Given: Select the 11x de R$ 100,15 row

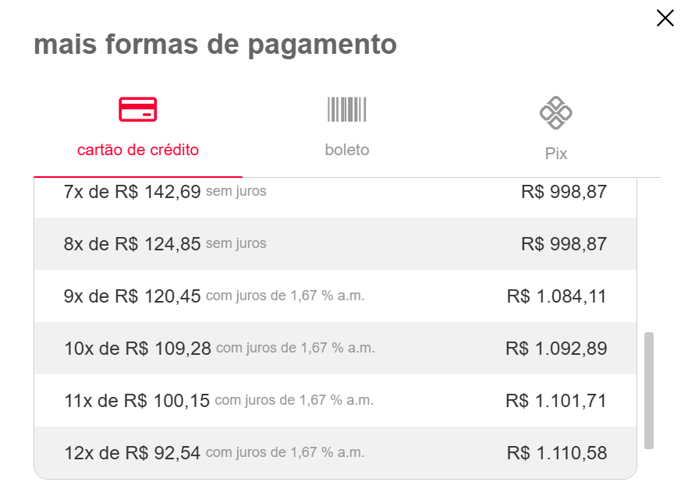Looking at the screenshot, I should coord(335,400).
